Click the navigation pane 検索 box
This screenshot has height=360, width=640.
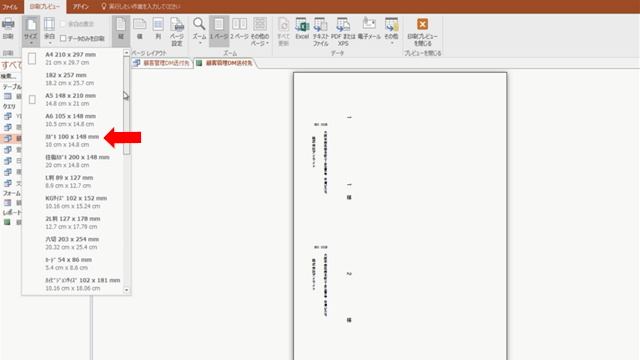click(x=11, y=76)
